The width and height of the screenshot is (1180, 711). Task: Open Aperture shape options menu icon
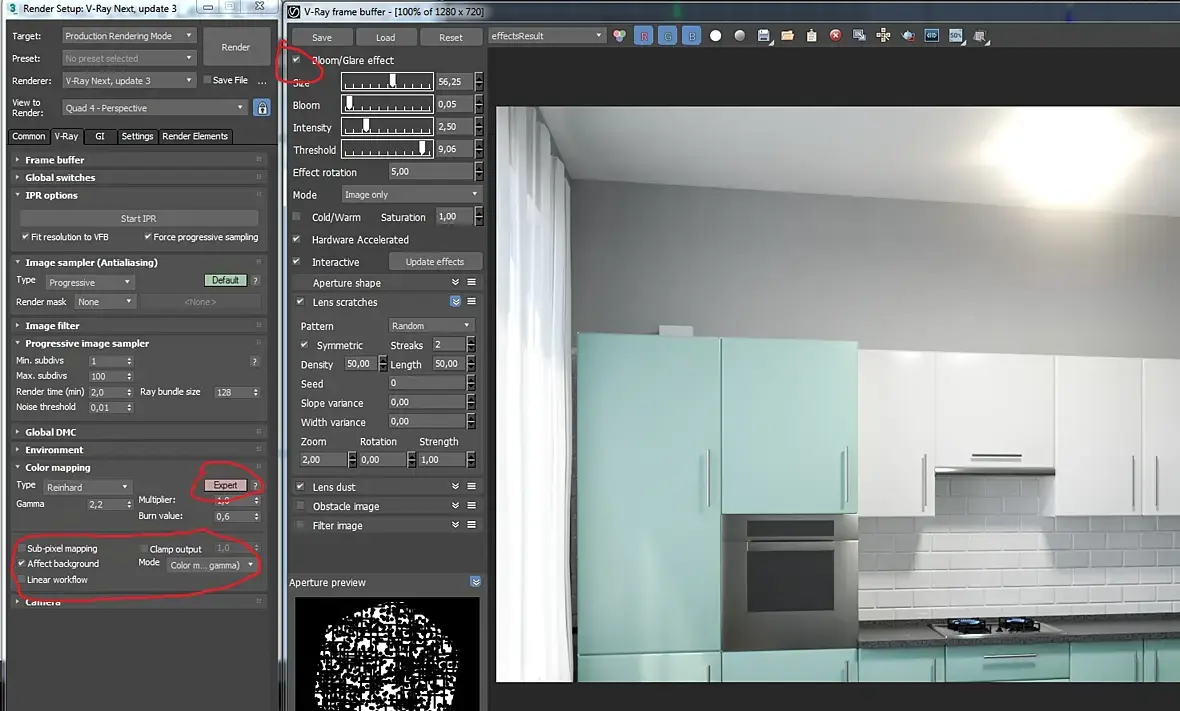tap(472, 282)
